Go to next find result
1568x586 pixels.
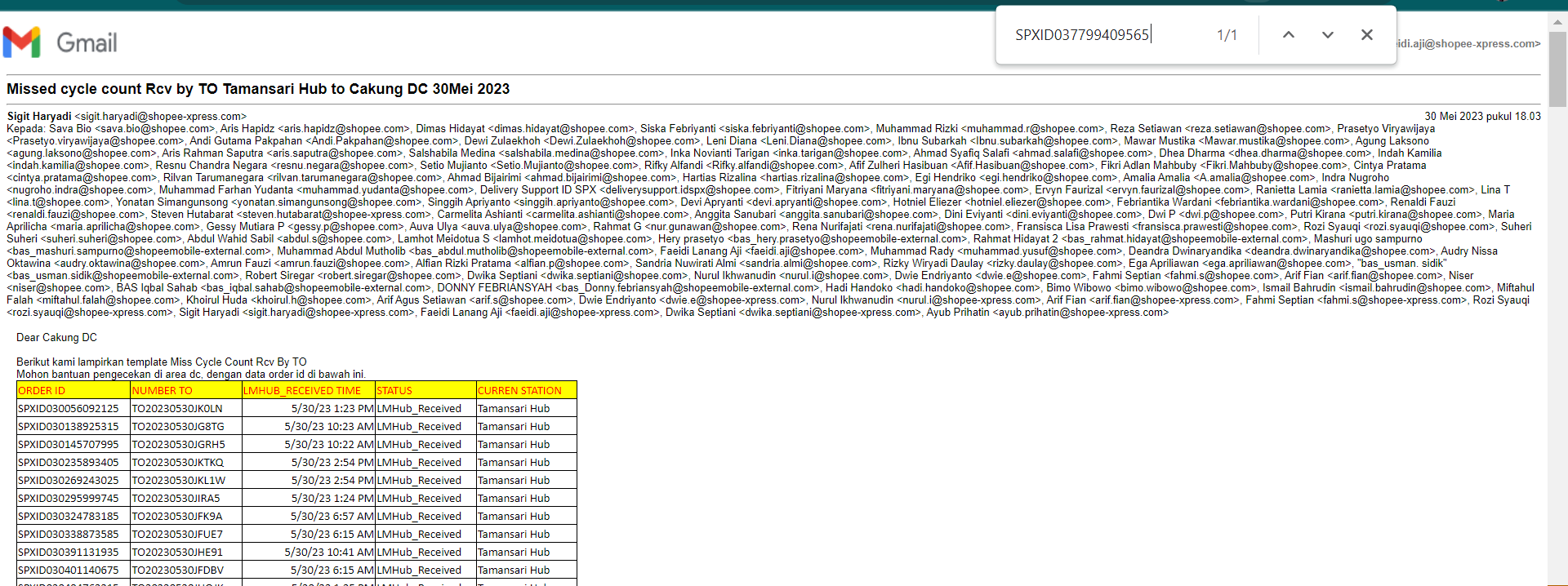[1328, 34]
